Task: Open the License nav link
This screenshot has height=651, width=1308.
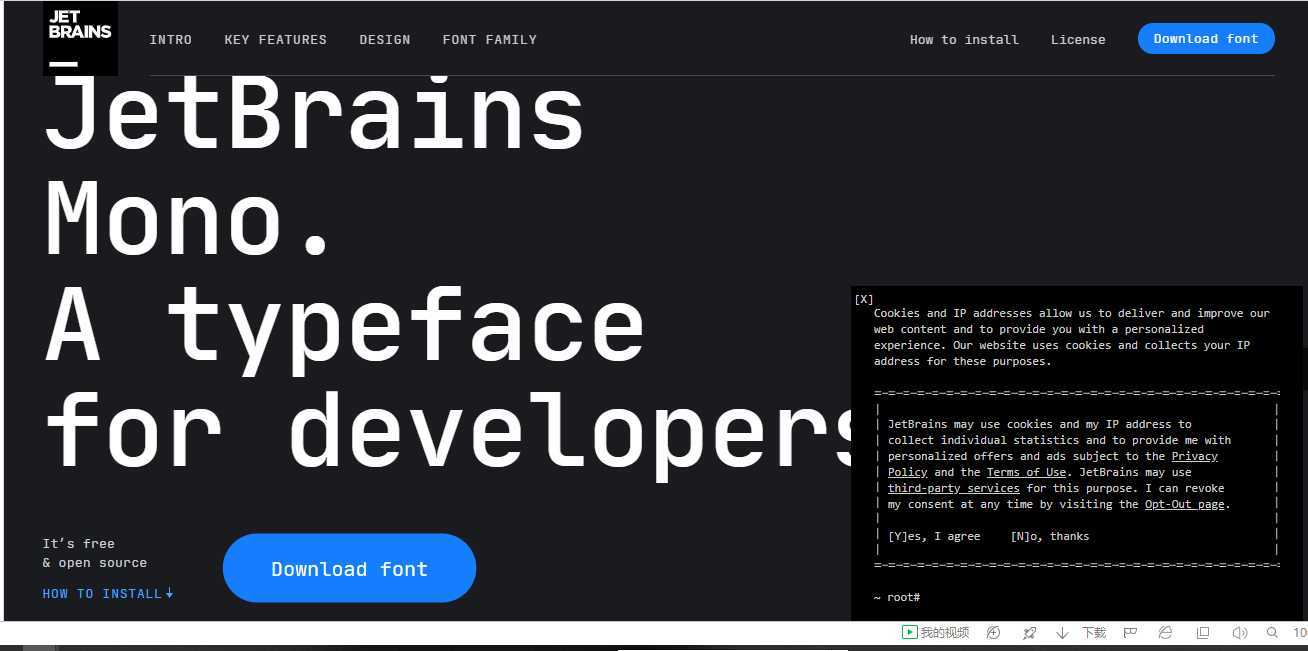Action: [x=1078, y=40]
